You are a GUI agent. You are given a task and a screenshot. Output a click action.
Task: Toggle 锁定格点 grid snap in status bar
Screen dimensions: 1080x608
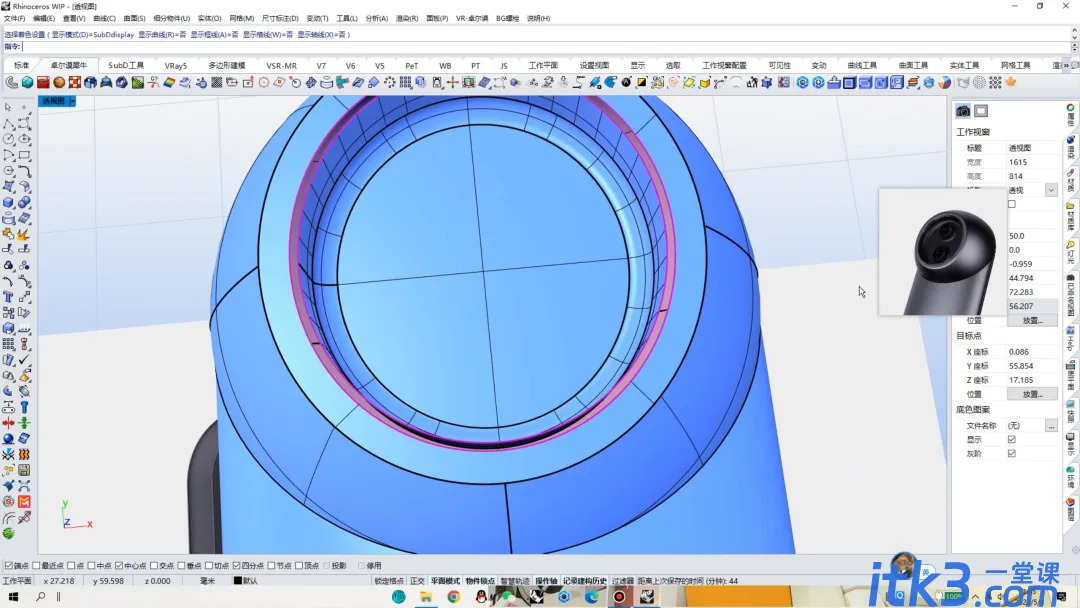click(389, 581)
